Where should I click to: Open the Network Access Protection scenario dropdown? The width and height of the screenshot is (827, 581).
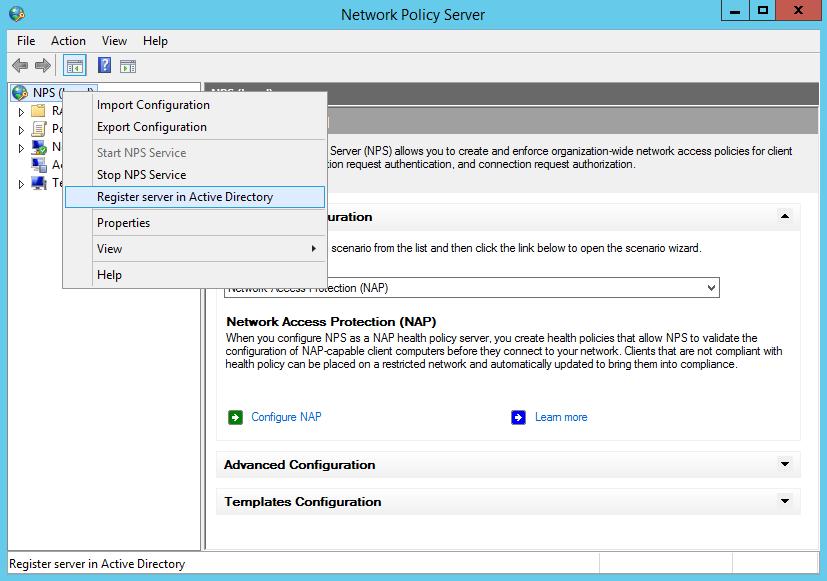711,288
